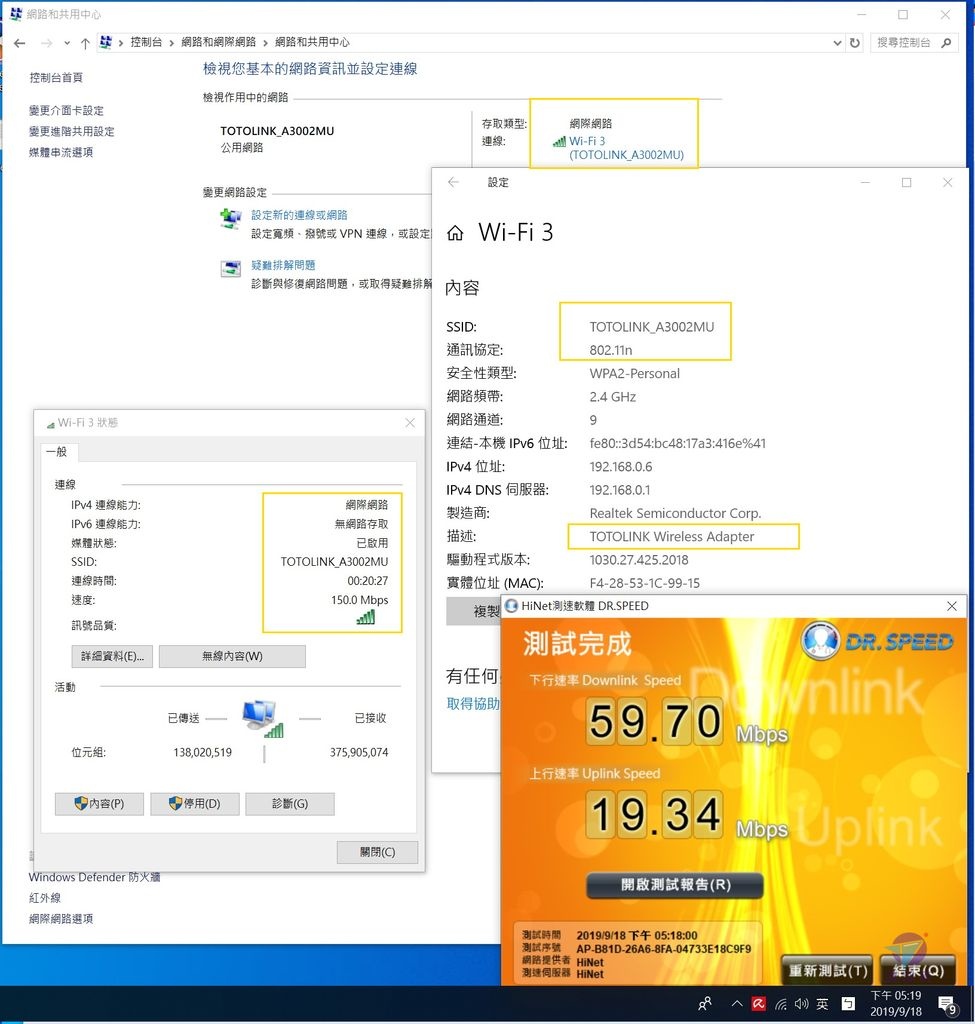Click the home icon in Settings
Image resolution: width=975 pixels, height=1024 pixels.
(x=455, y=233)
